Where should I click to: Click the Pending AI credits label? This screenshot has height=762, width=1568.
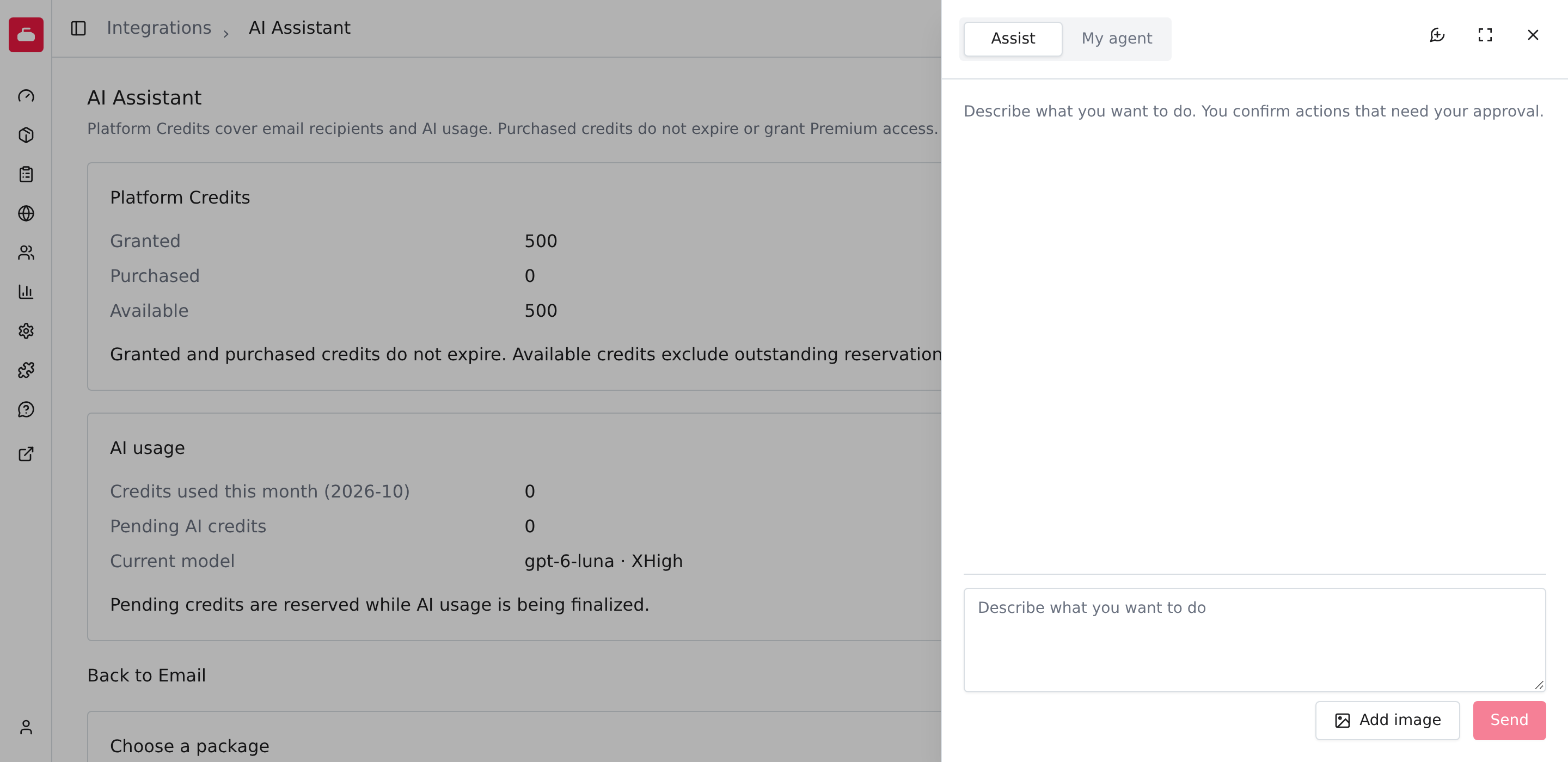pos(187,526)
